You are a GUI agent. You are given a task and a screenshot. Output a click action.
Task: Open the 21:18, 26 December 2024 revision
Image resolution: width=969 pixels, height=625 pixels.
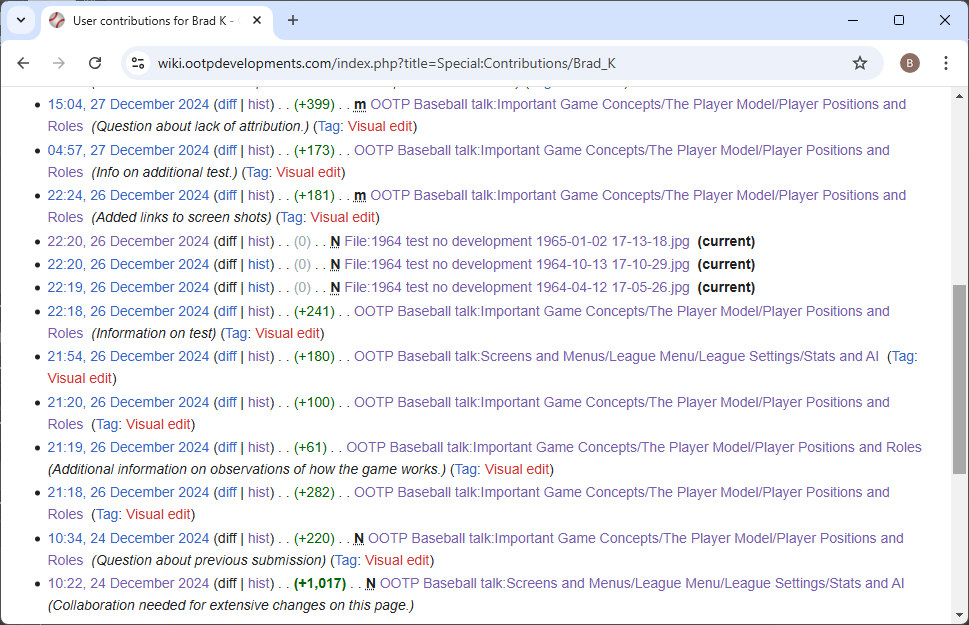(x=128, y=493)
